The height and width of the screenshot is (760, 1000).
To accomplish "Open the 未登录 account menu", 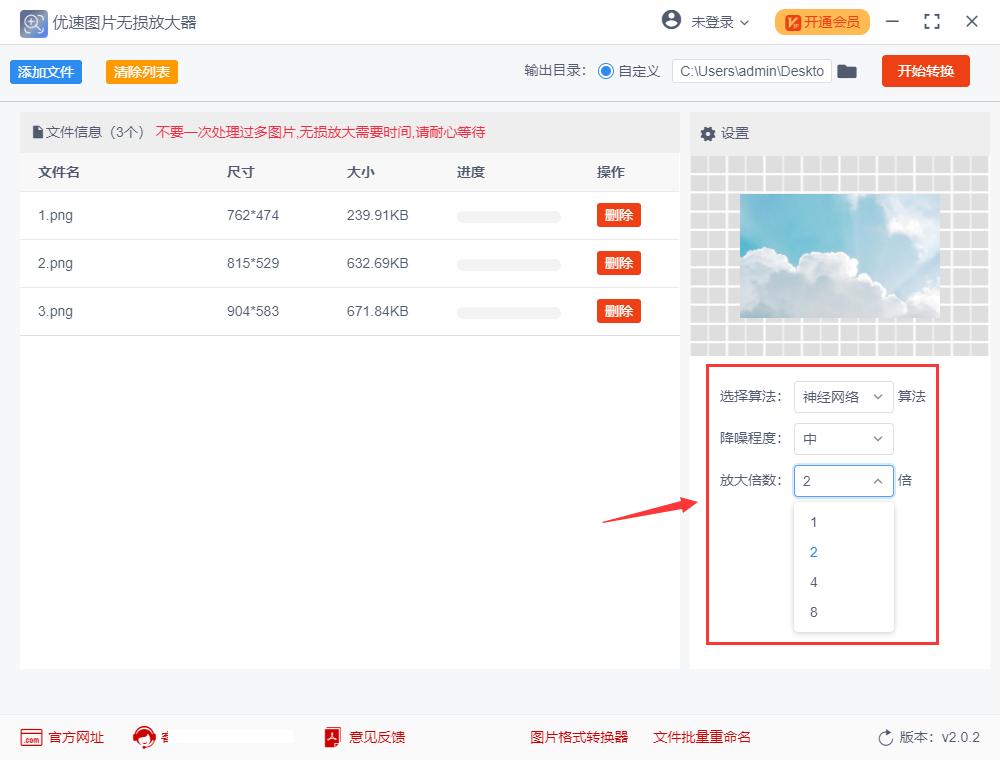I will pyautogui.click(x=704, y=21).
